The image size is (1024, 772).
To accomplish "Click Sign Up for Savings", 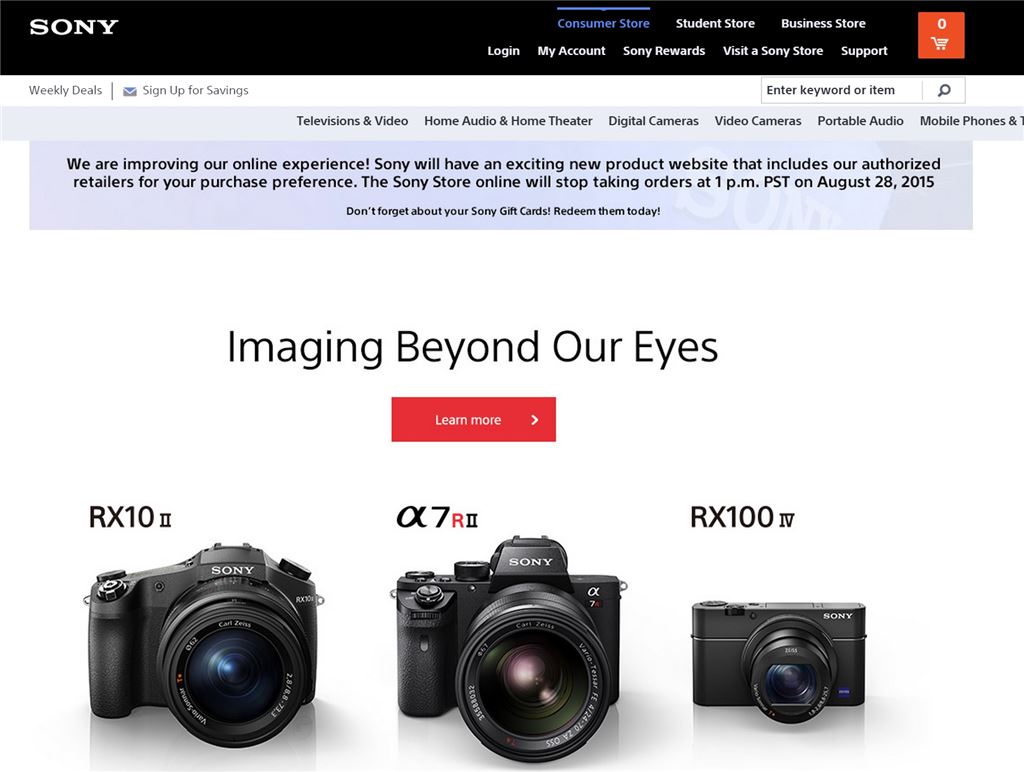I will tap(195, 90).
